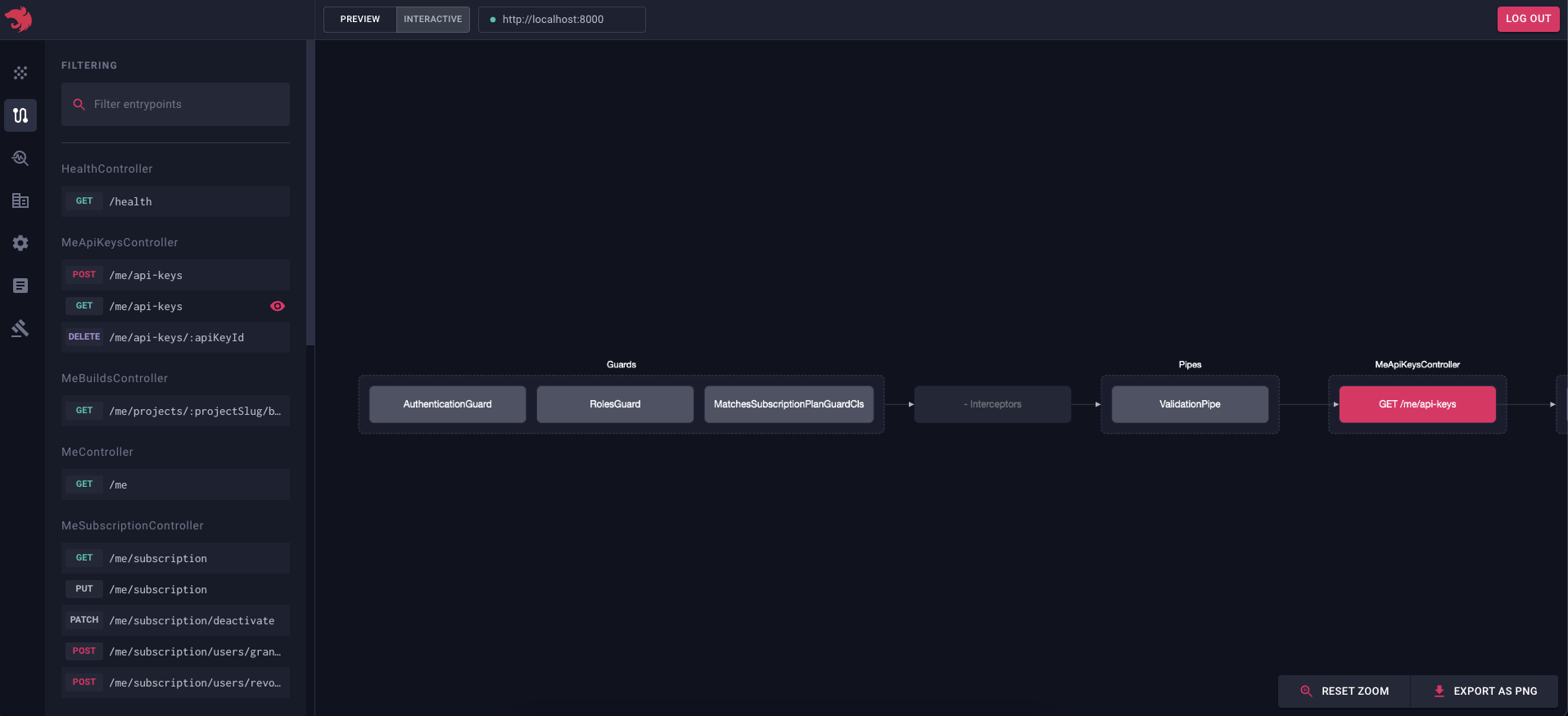The image size is (1568, 716).
Task: Click the Log Out button
Action: point(1528,19)
